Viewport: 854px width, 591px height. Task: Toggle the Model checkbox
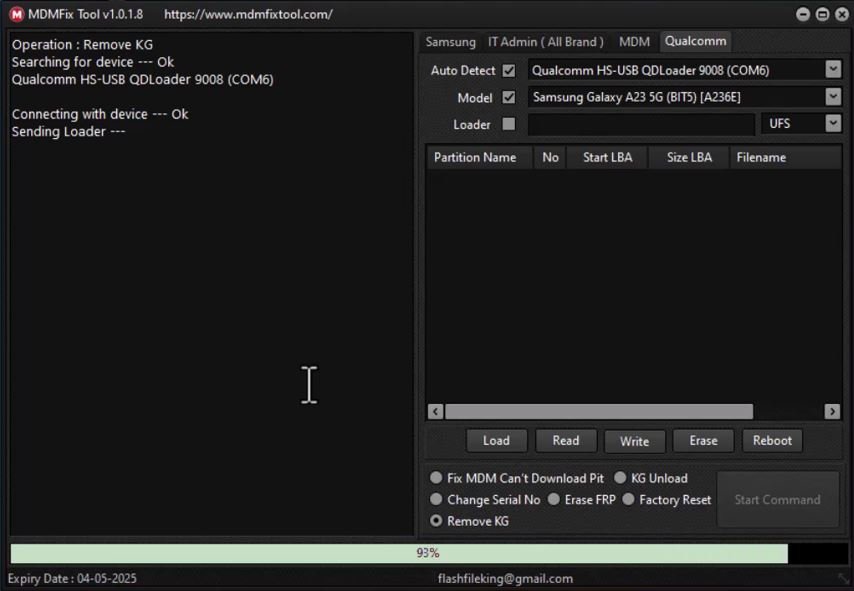509,98
